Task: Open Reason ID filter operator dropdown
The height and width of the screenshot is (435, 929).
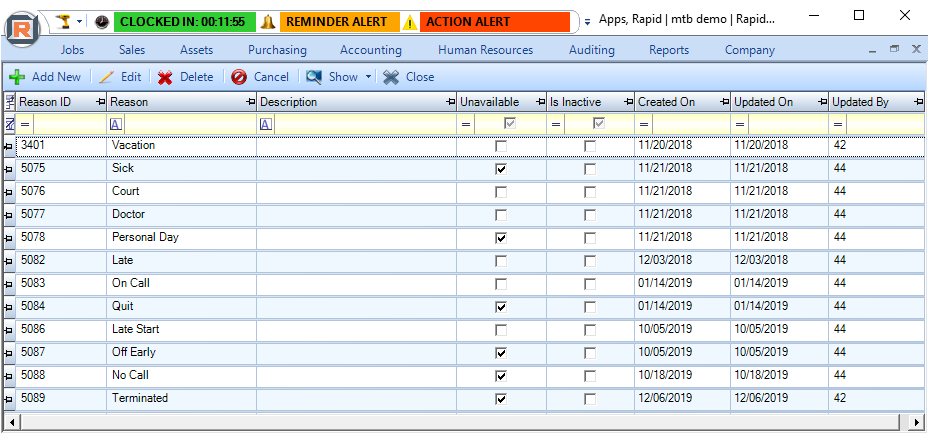Action: pyautogui.click(x=25, y=124)
